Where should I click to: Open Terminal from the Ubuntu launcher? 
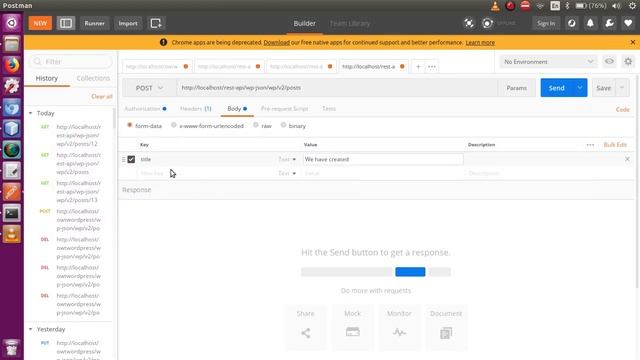click(x=11, y=213)
